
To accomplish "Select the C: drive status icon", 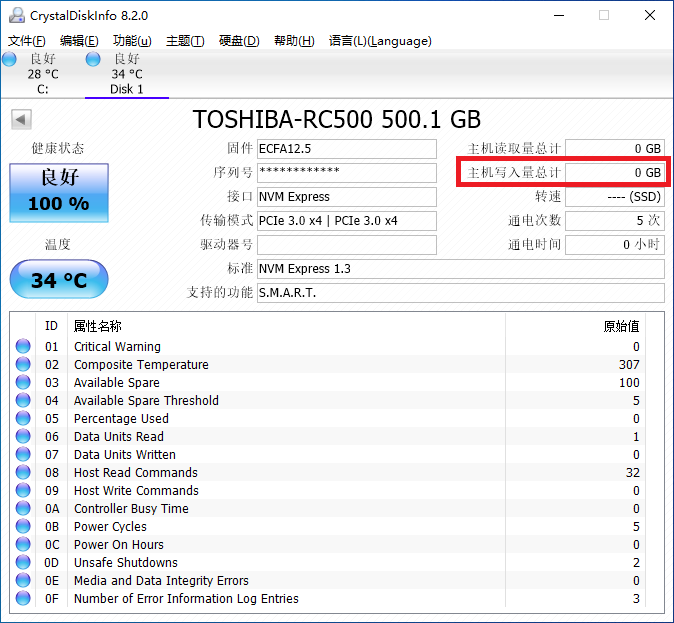I will [9, 59].
